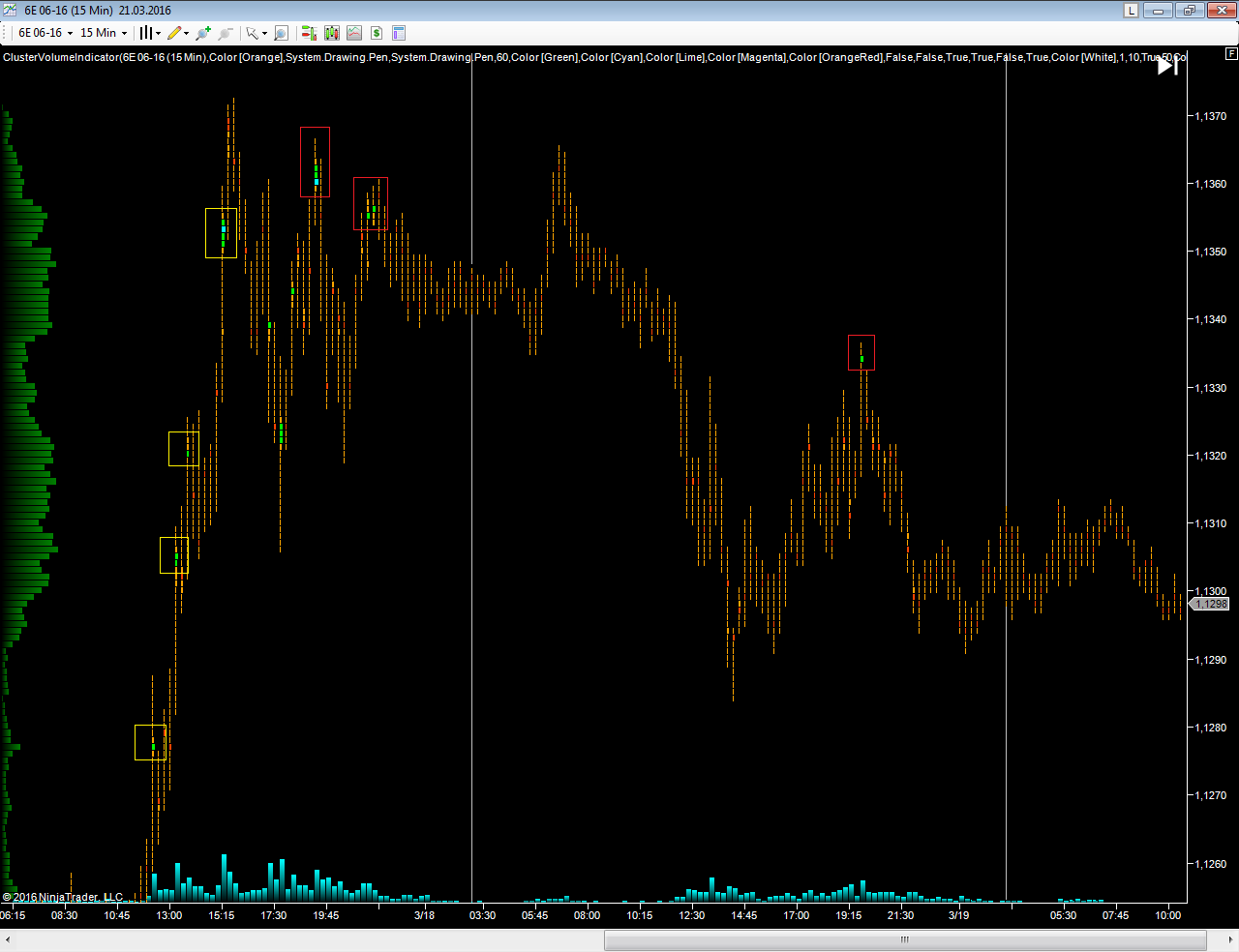Click the 10:00 time axis label
The image size is (1239, 952).
click(1168, 915)
